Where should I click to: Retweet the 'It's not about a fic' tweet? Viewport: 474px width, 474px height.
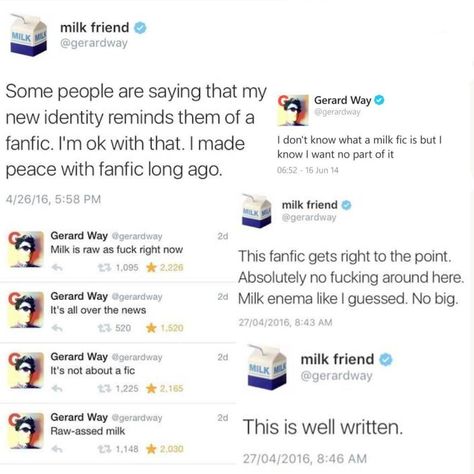click(x=104, y=388)
